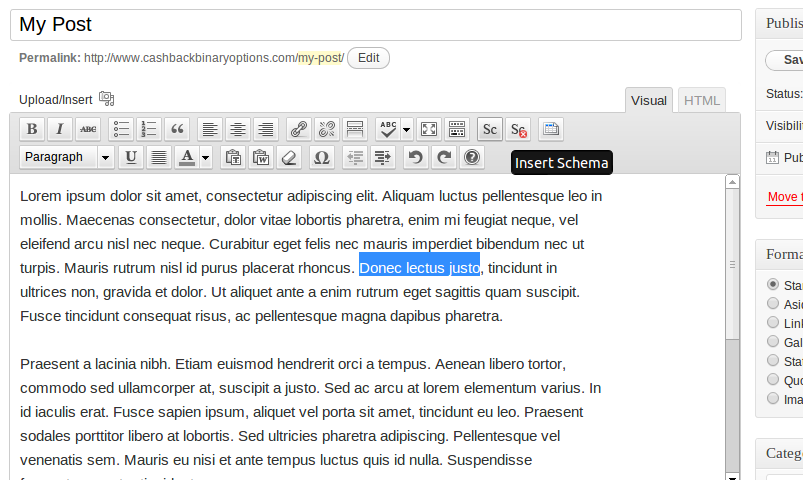Apply strikethrough formatting
This screenshot has height=480, width=803.
click(88, 129)
